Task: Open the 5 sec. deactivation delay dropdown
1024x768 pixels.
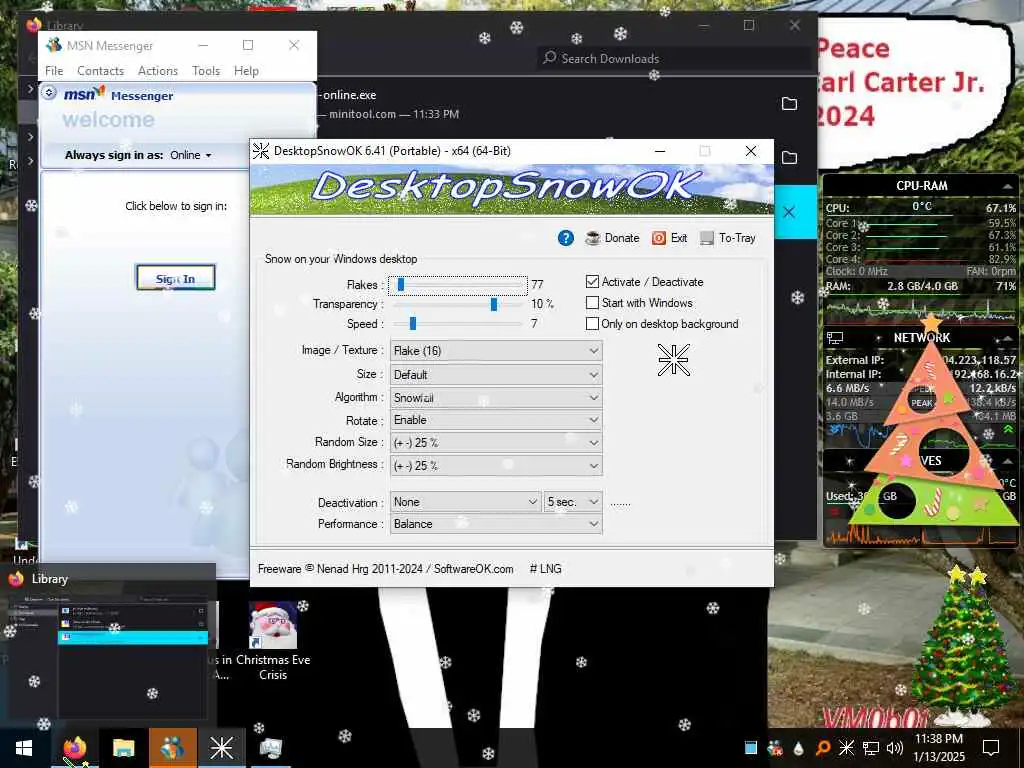Action: tap(573, 502)
